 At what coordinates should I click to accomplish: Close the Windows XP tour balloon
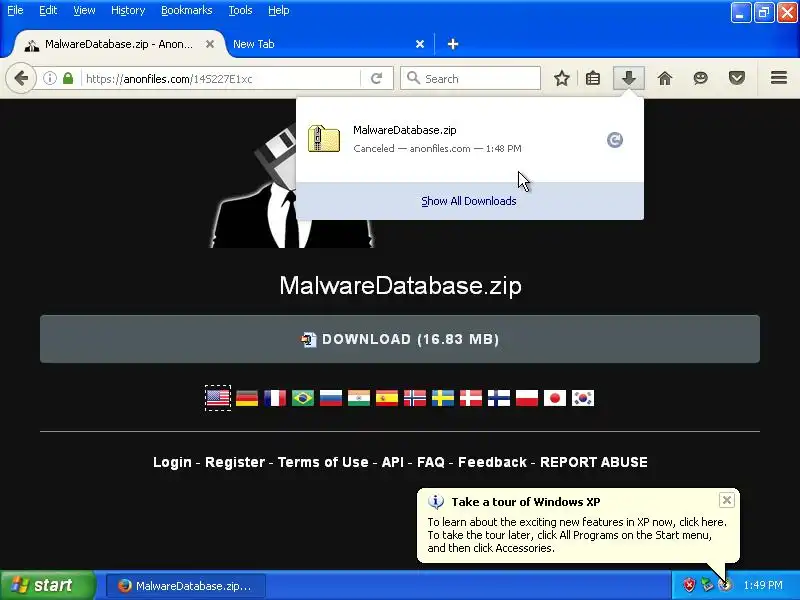pyautogui.click(x=727, y=500)
